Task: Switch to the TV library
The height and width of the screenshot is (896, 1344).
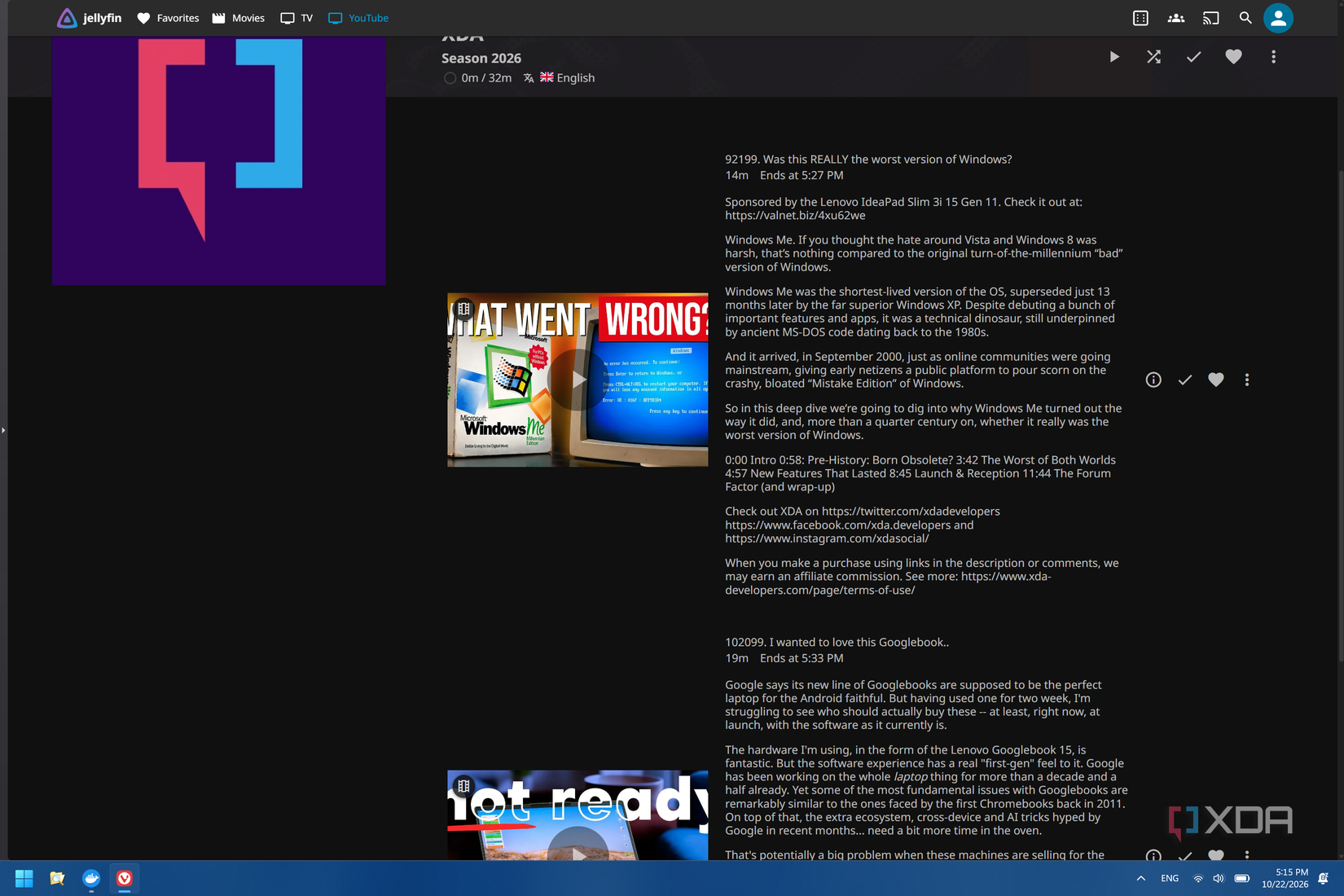Action: 296,18
